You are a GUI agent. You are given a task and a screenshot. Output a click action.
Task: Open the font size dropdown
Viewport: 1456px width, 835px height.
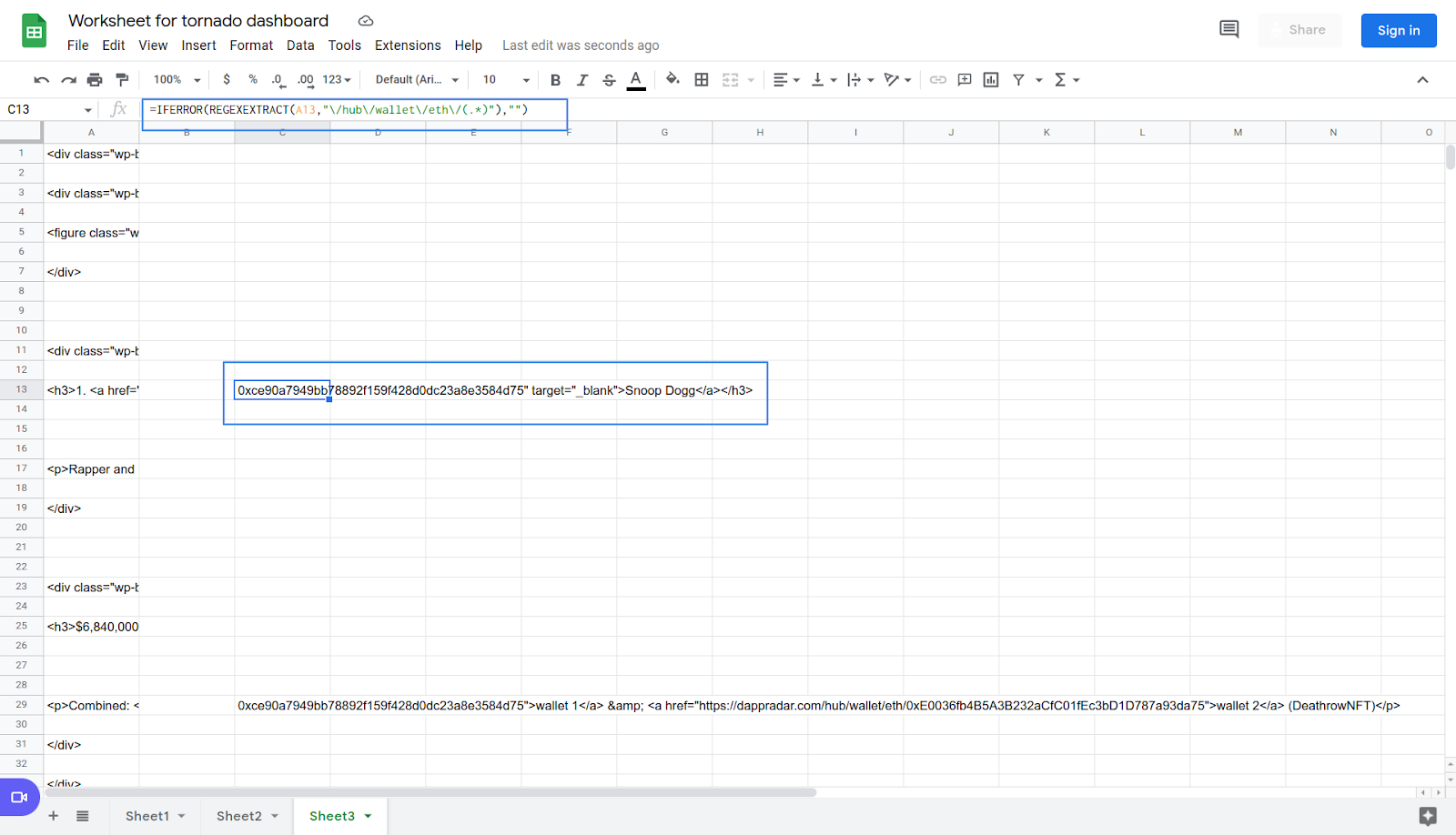506,80
